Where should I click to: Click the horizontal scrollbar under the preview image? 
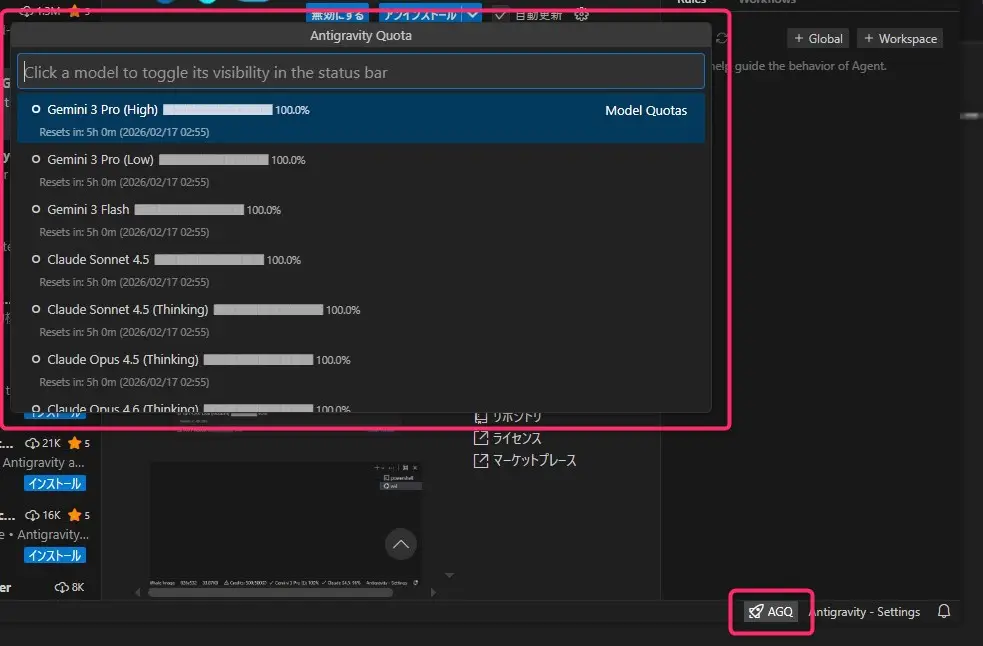click(270, 592)
